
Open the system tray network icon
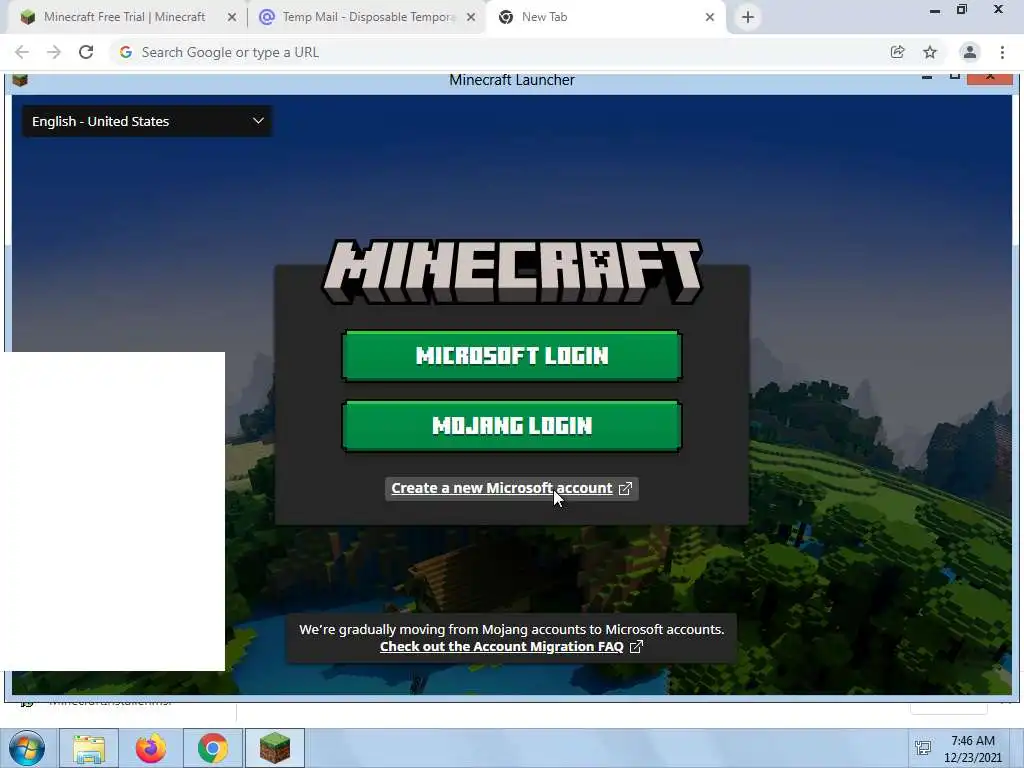923,748
